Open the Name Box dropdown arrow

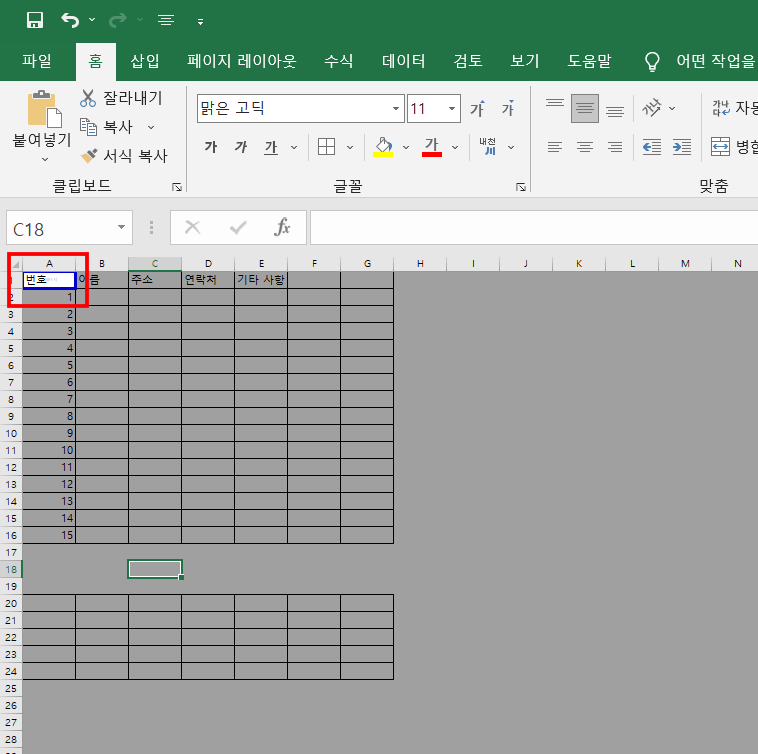coord(121,227)
